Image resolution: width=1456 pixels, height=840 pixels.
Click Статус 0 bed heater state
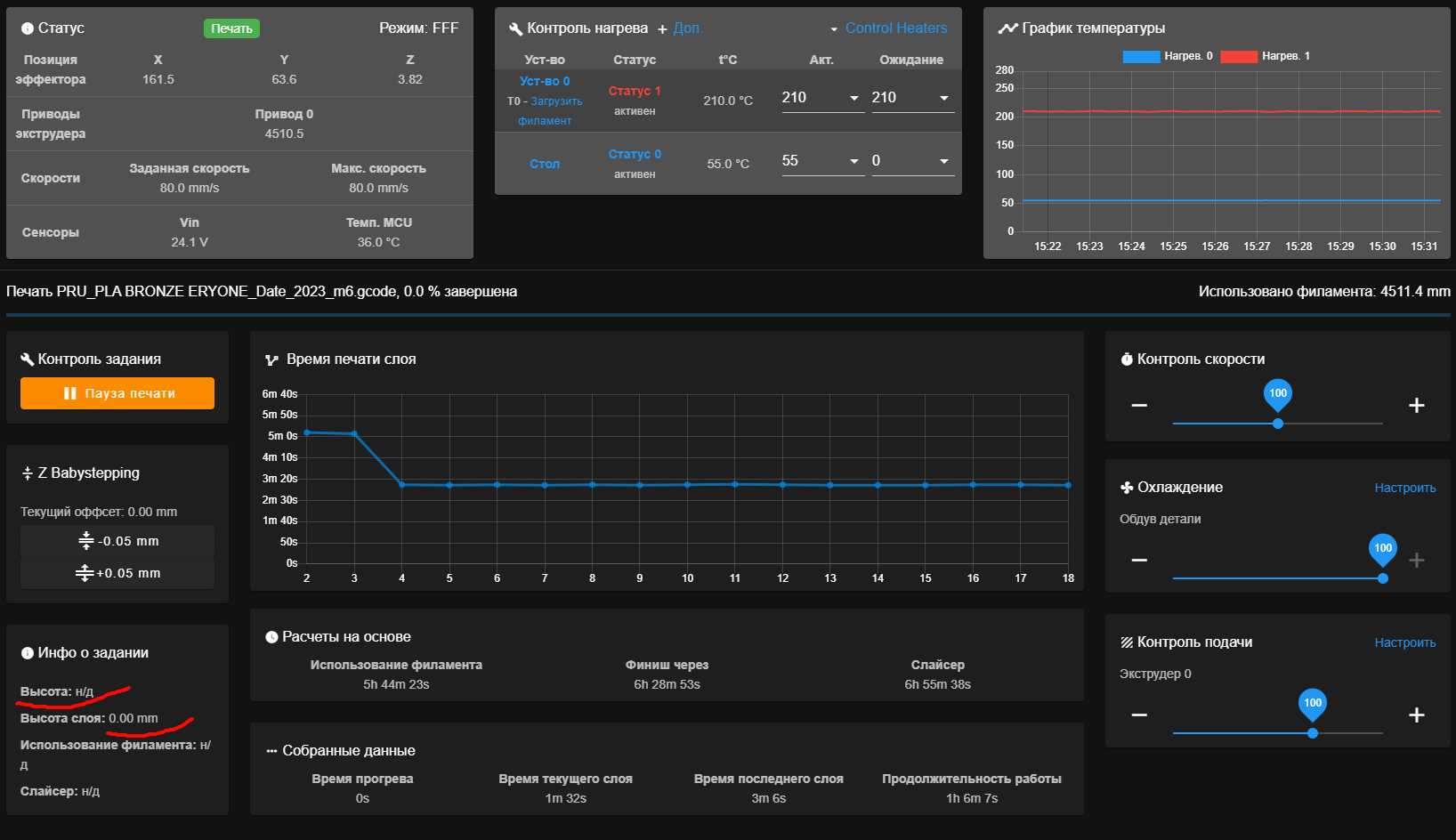coord(635,154)
